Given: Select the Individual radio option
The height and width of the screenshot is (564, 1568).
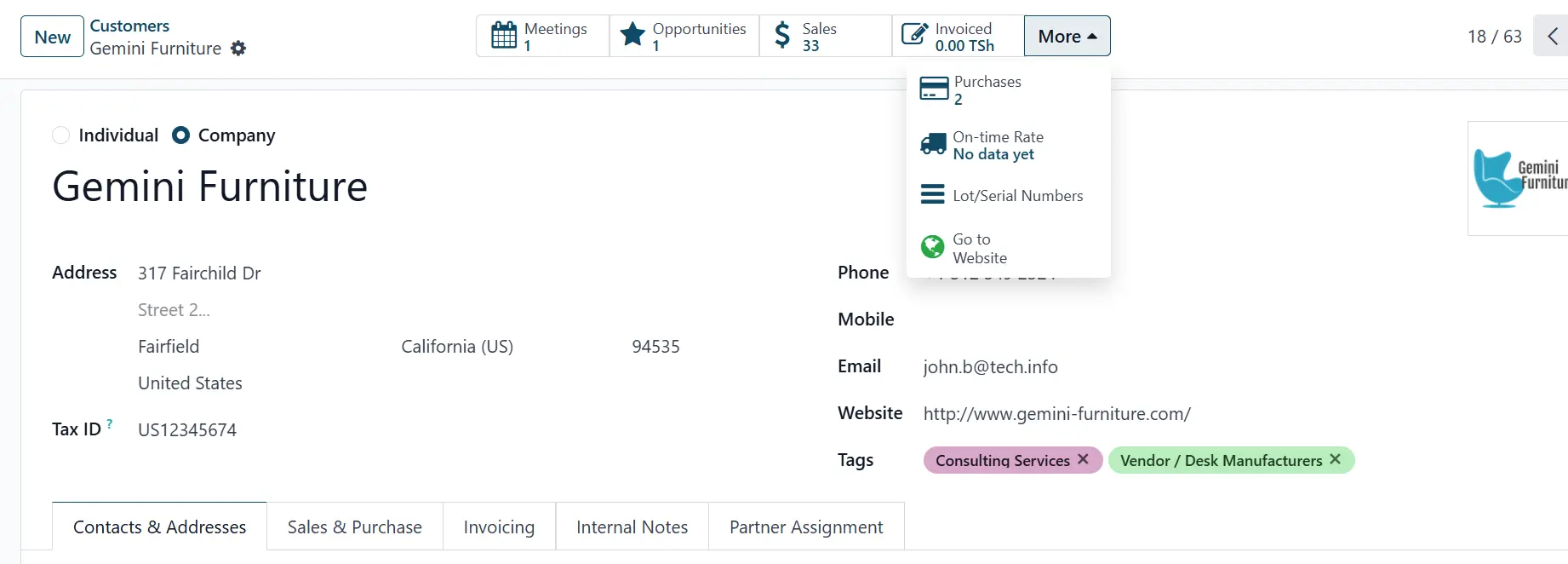Looking at the screenshot, I should point(61,135).
